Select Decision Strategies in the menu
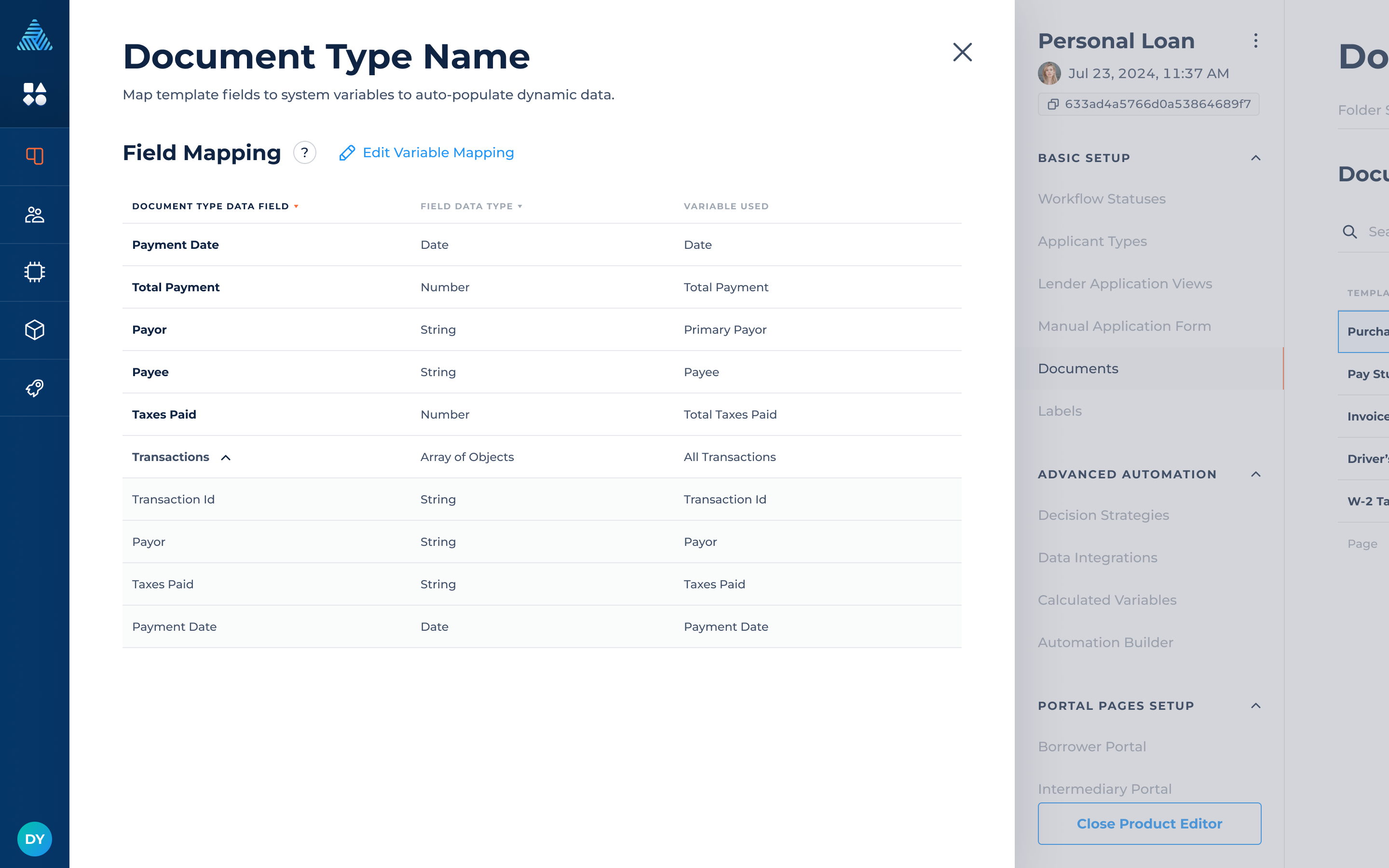Screen dimensions: 1389x868 click(1103, 515)
